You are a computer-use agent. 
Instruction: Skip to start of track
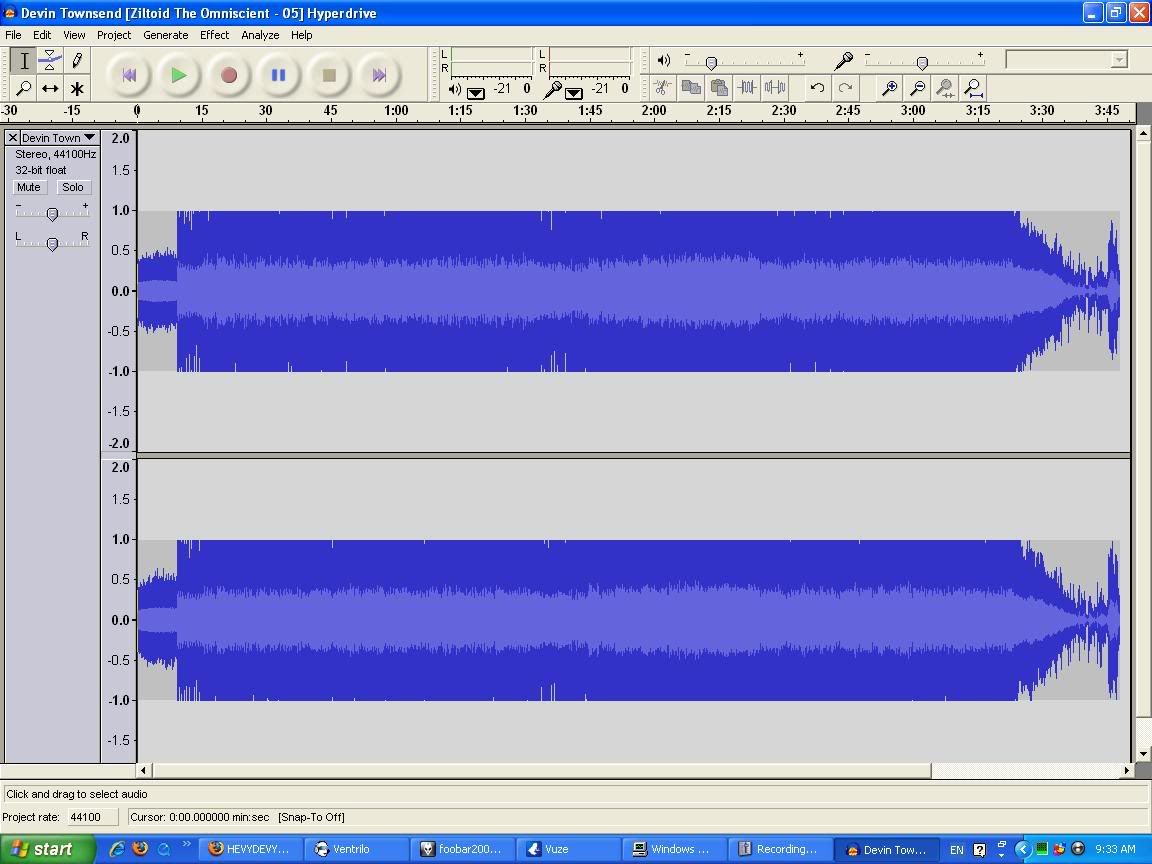coord(129,75)
